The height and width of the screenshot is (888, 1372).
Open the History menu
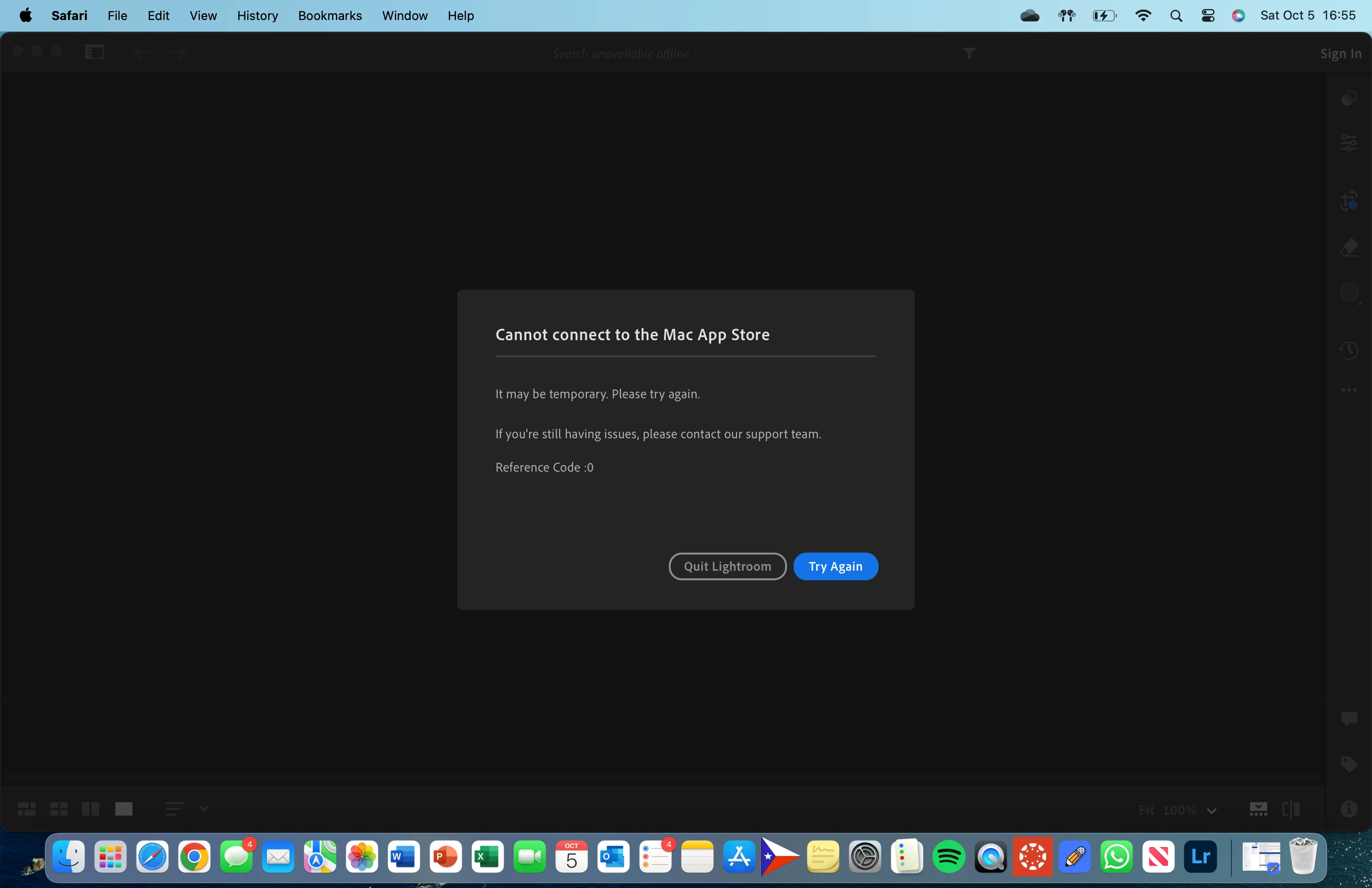(257, 16)
